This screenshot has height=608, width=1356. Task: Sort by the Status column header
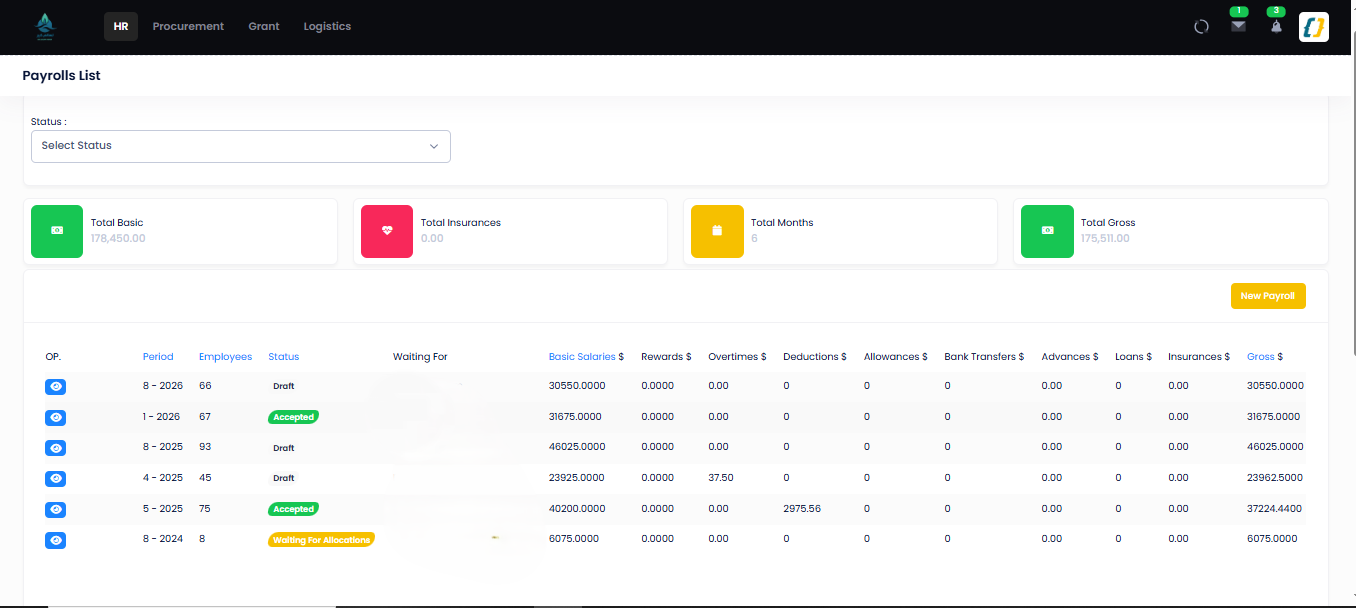(284, 357)
